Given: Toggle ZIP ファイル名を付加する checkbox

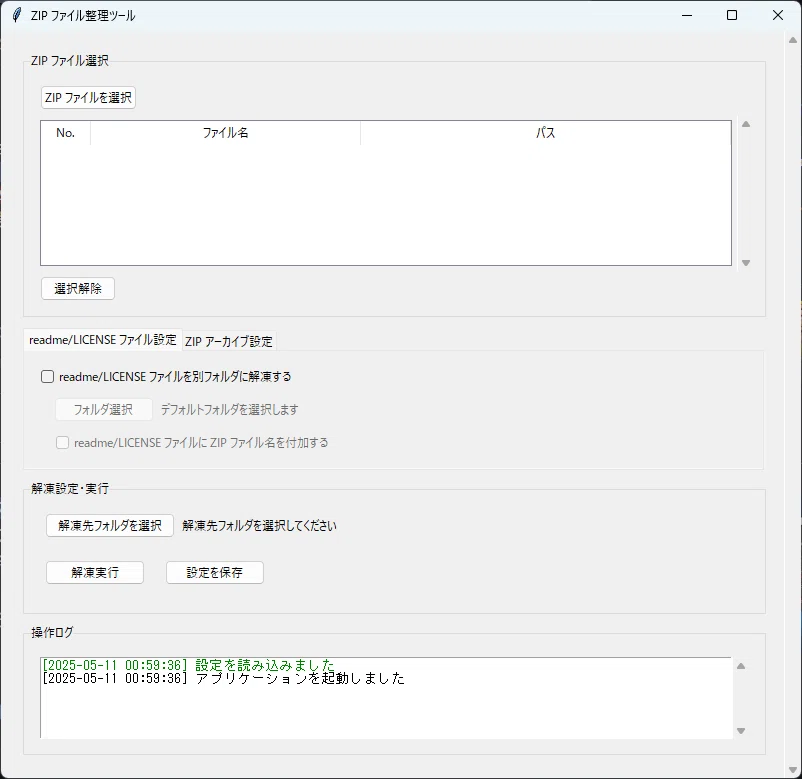Looking at the screenshot, I should (62, 442).
